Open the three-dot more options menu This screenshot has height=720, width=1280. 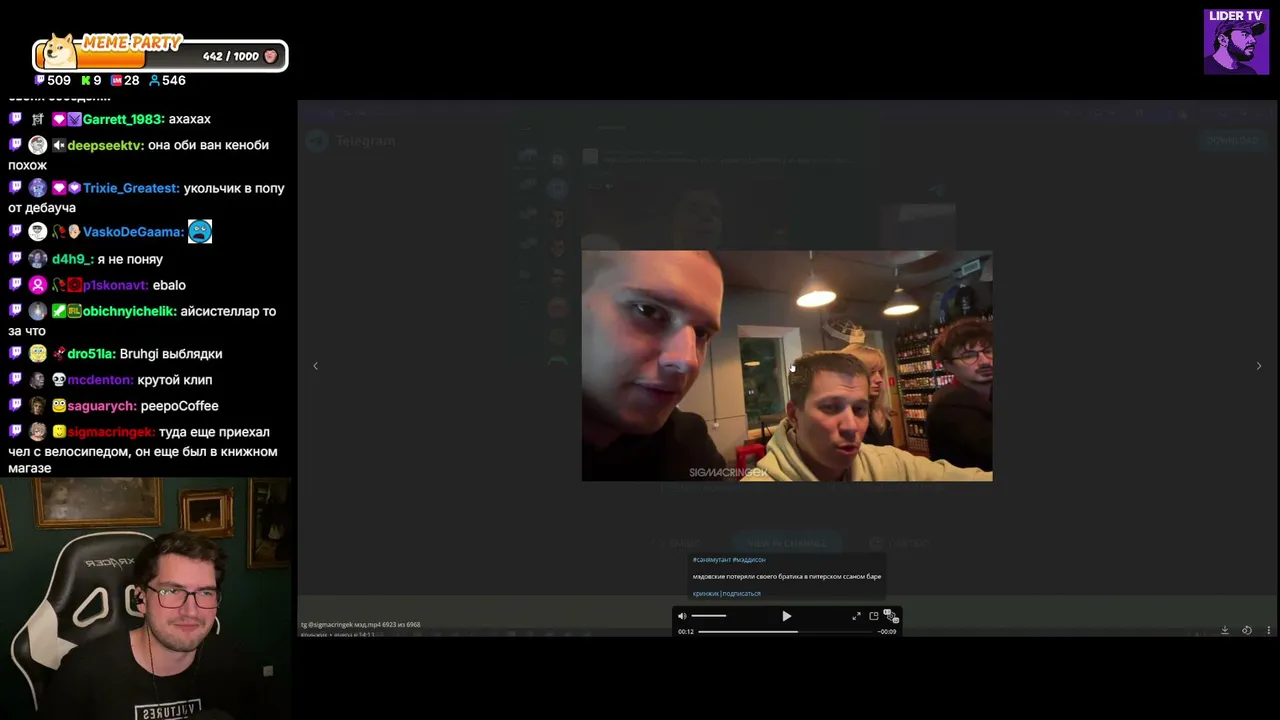click(x=1269, y=630)
